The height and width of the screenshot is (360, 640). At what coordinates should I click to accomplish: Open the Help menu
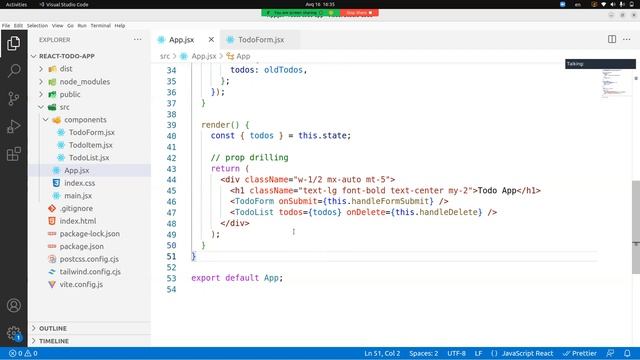coord(120,25)
